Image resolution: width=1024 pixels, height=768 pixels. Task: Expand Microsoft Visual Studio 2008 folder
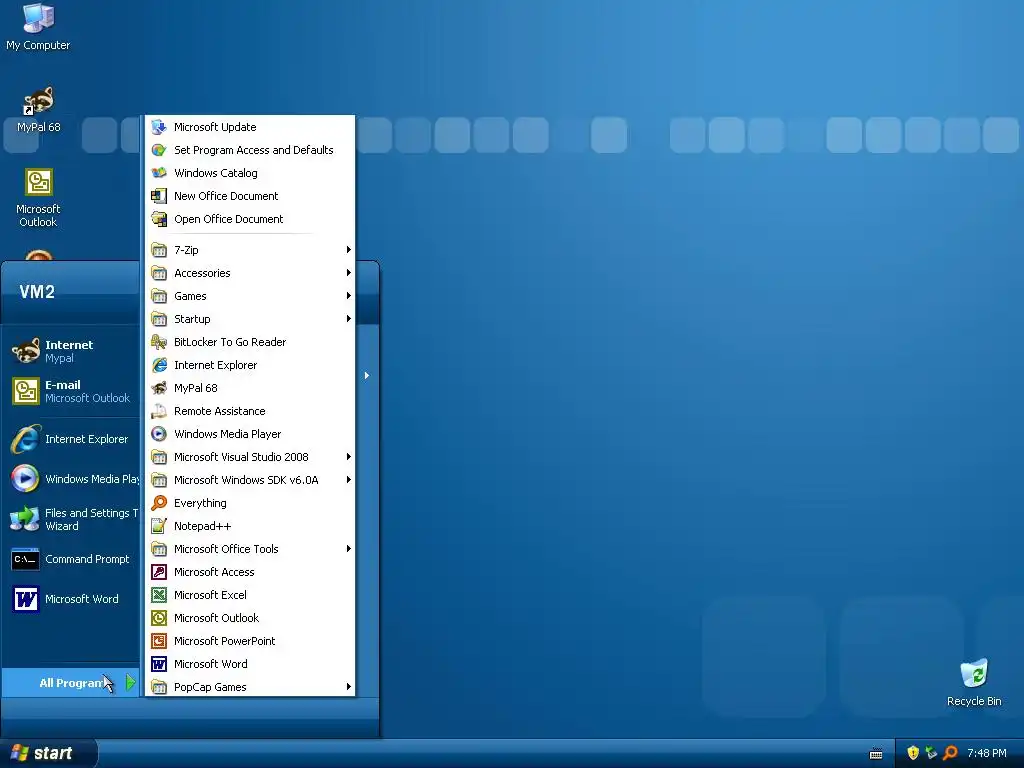click(249, 457)
